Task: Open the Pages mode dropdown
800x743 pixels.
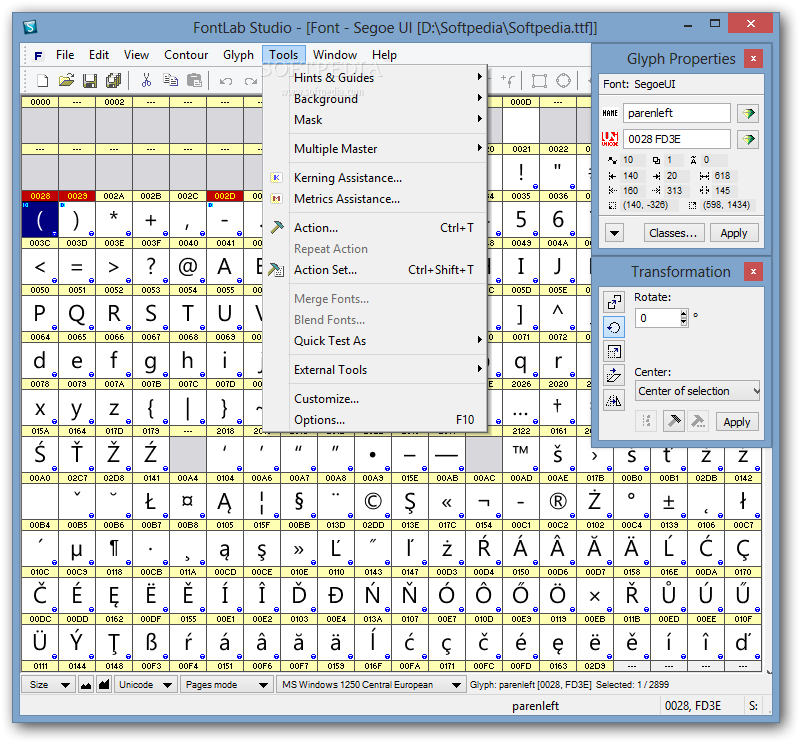Action: tap(227, 685)
